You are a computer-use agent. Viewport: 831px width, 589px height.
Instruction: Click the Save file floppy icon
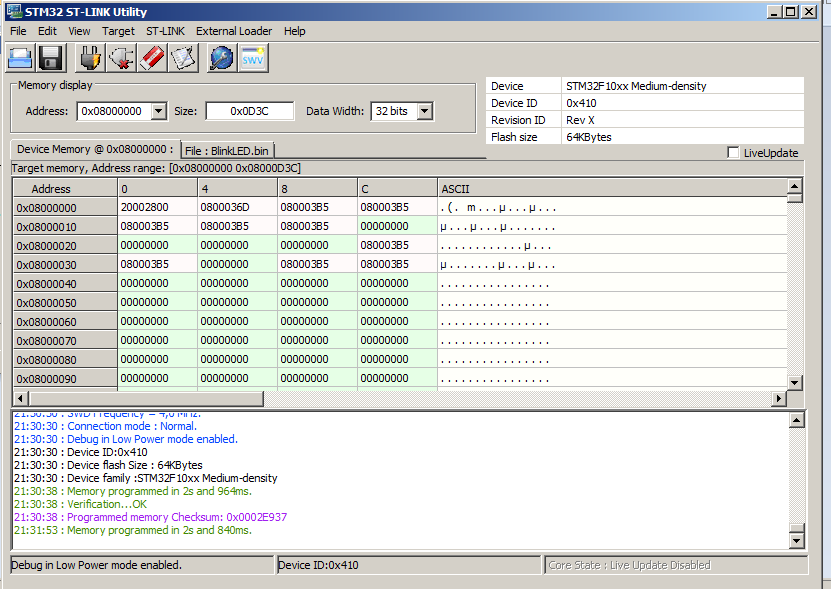51,58
